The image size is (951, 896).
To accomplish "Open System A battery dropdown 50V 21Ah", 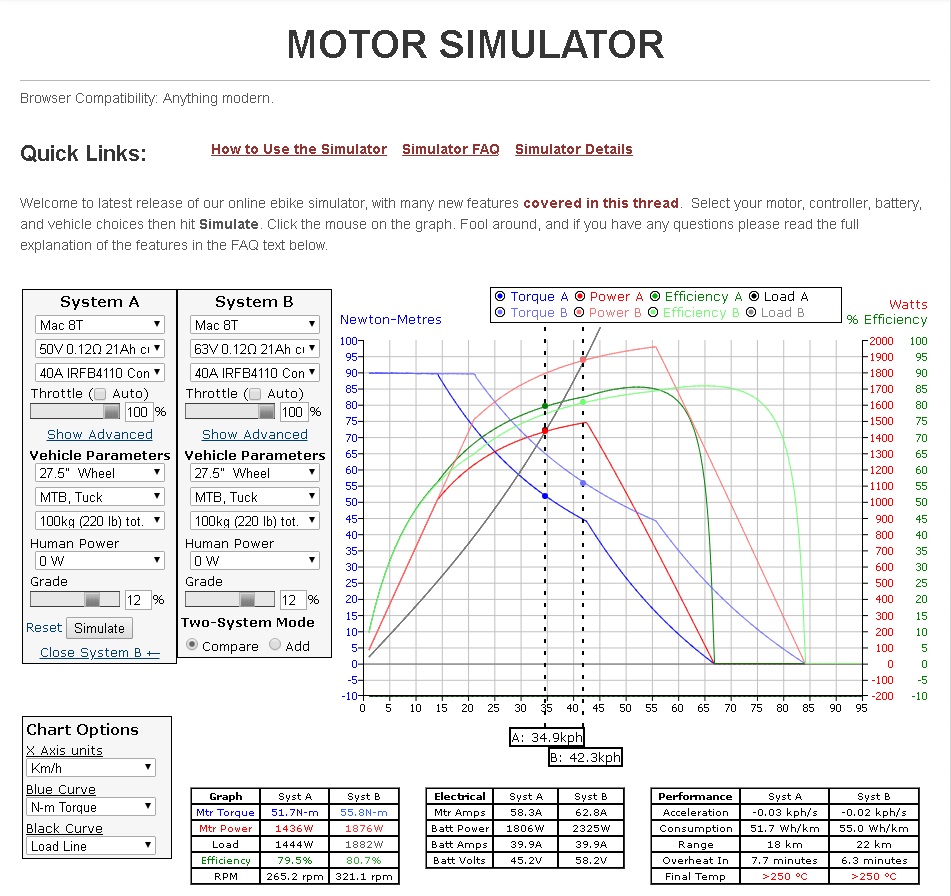I will pyautogui.click(x=100, y=349).
